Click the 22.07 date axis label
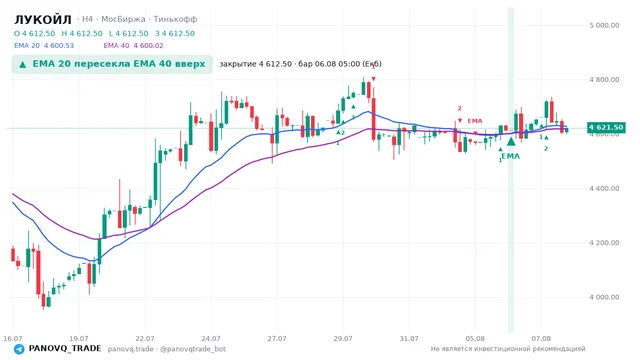The image size is (640, 360). pyautogui.click(x=145, y=338)
